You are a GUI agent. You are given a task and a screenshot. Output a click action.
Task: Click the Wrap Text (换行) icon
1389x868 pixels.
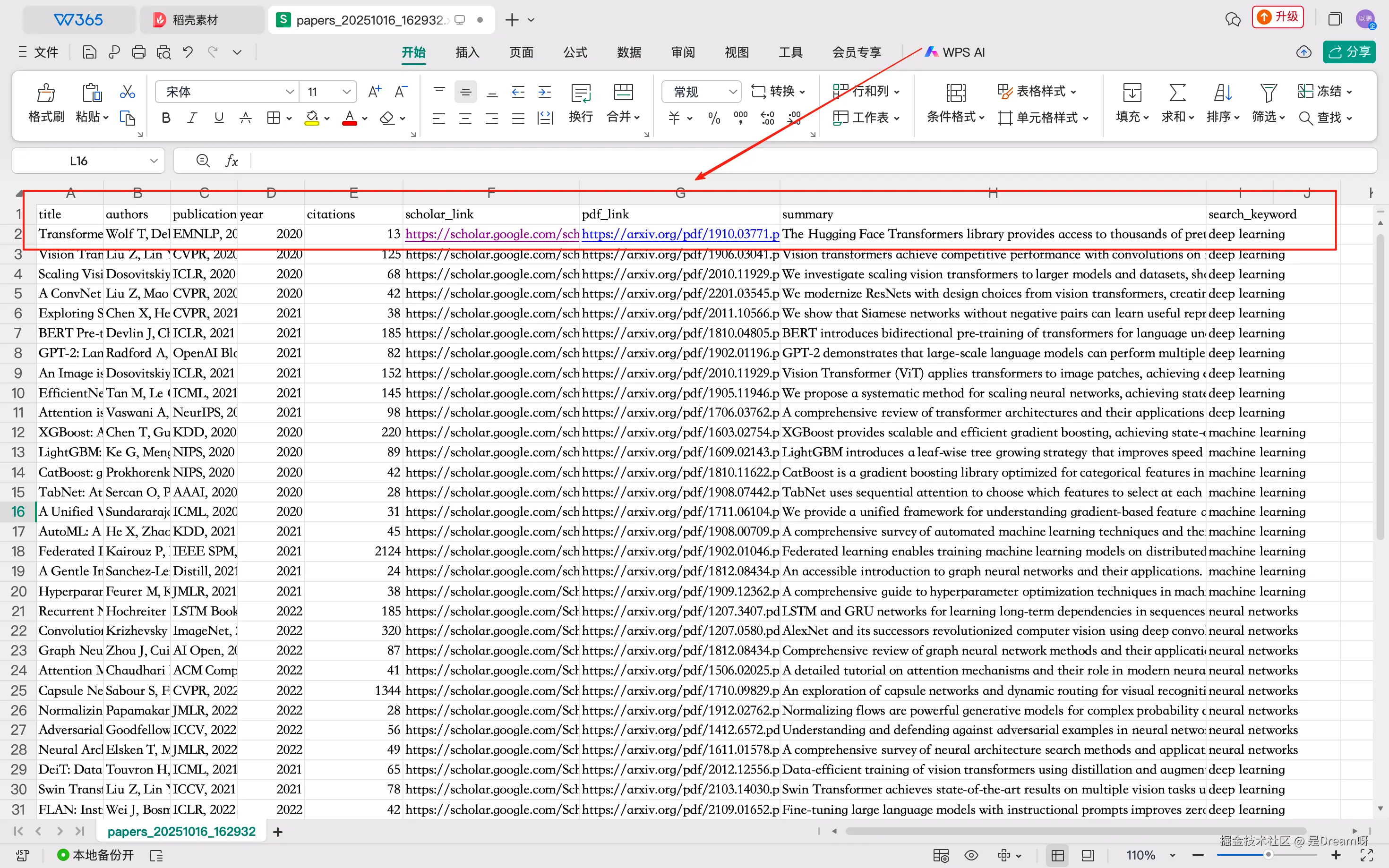pyautogui.click(x=581, y=93)
